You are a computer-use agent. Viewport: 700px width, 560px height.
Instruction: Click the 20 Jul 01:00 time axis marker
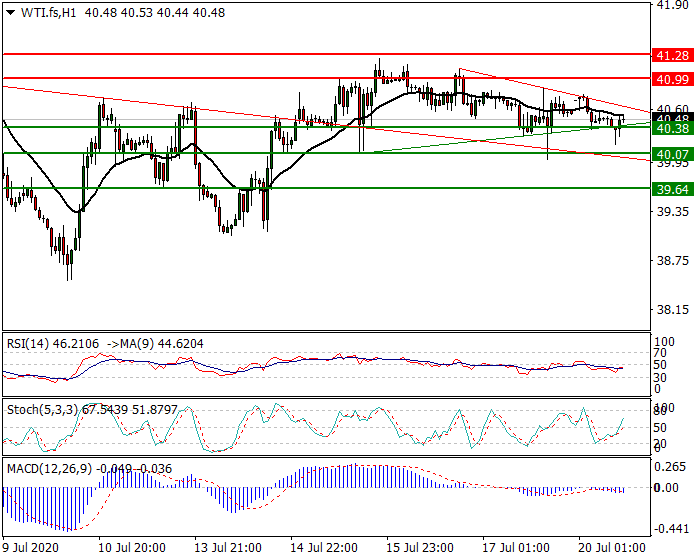pyautogui.click(x=612, y=547)
